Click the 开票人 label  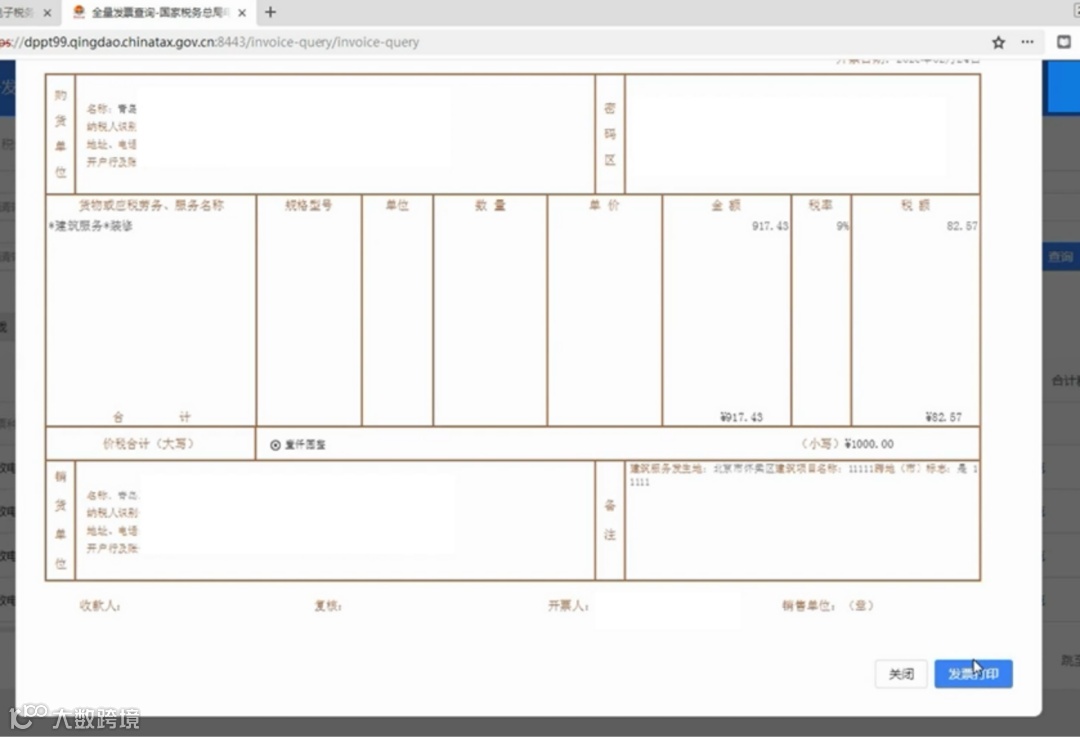(568, 606)
